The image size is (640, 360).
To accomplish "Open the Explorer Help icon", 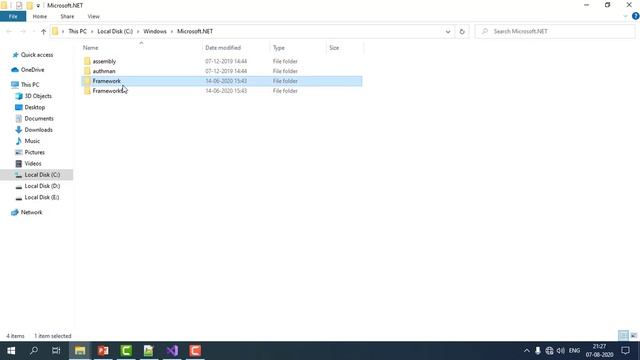I will tap(635, 16).
